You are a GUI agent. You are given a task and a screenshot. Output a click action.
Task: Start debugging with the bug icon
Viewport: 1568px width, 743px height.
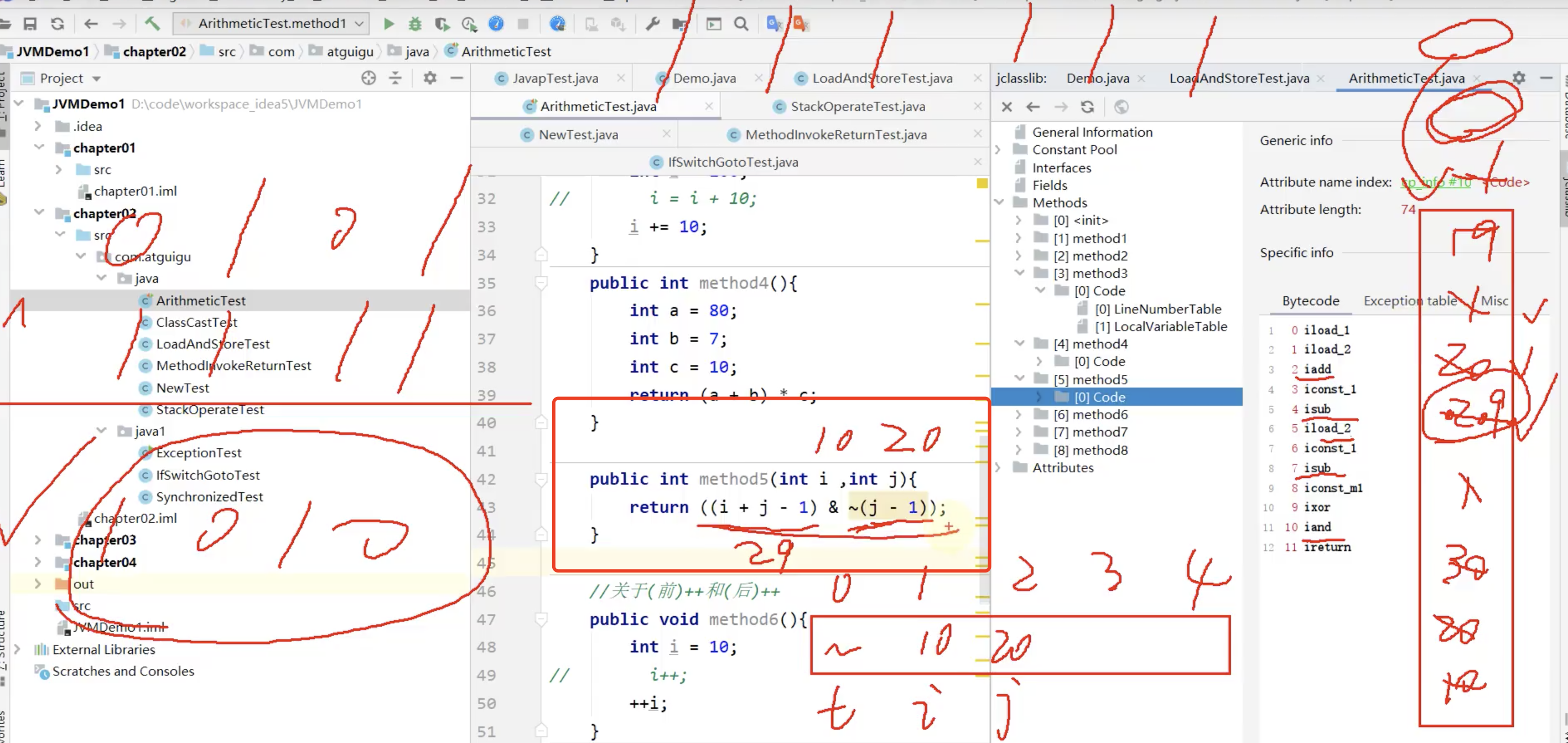click(415, 24)
